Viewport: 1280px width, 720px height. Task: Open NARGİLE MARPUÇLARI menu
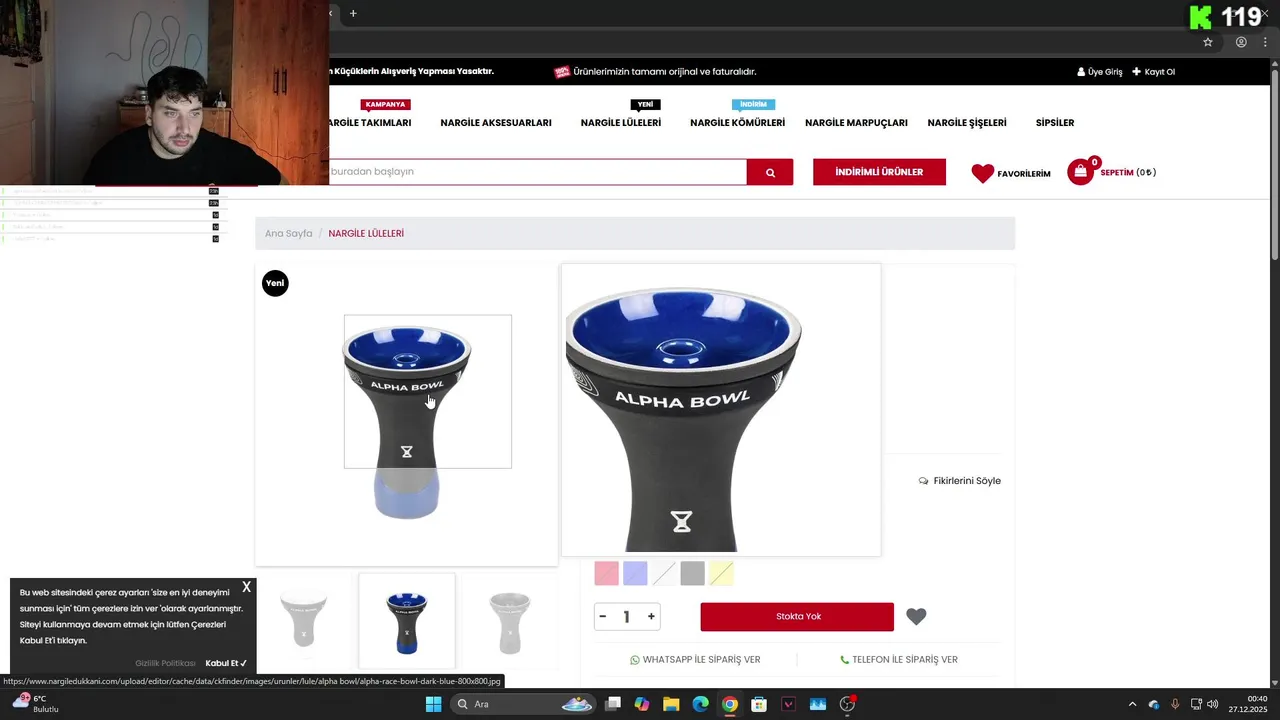click(x=856, y=123)
